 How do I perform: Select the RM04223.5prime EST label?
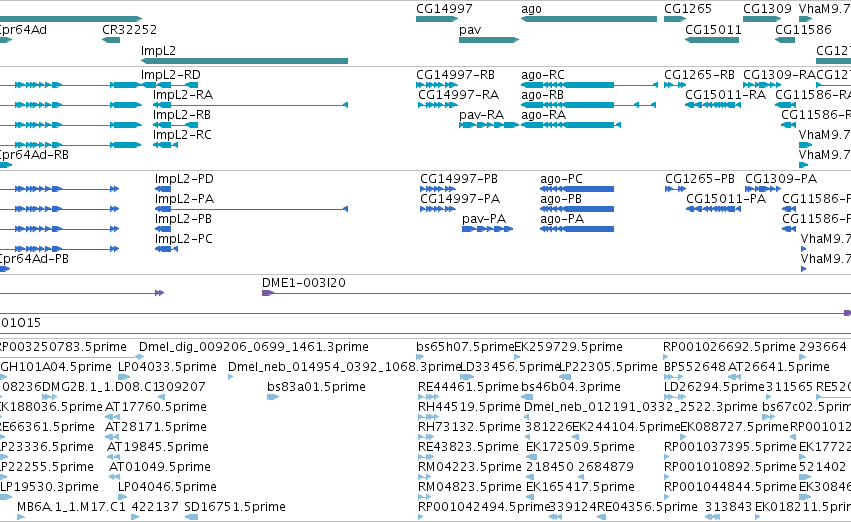(x=469, y=468)
